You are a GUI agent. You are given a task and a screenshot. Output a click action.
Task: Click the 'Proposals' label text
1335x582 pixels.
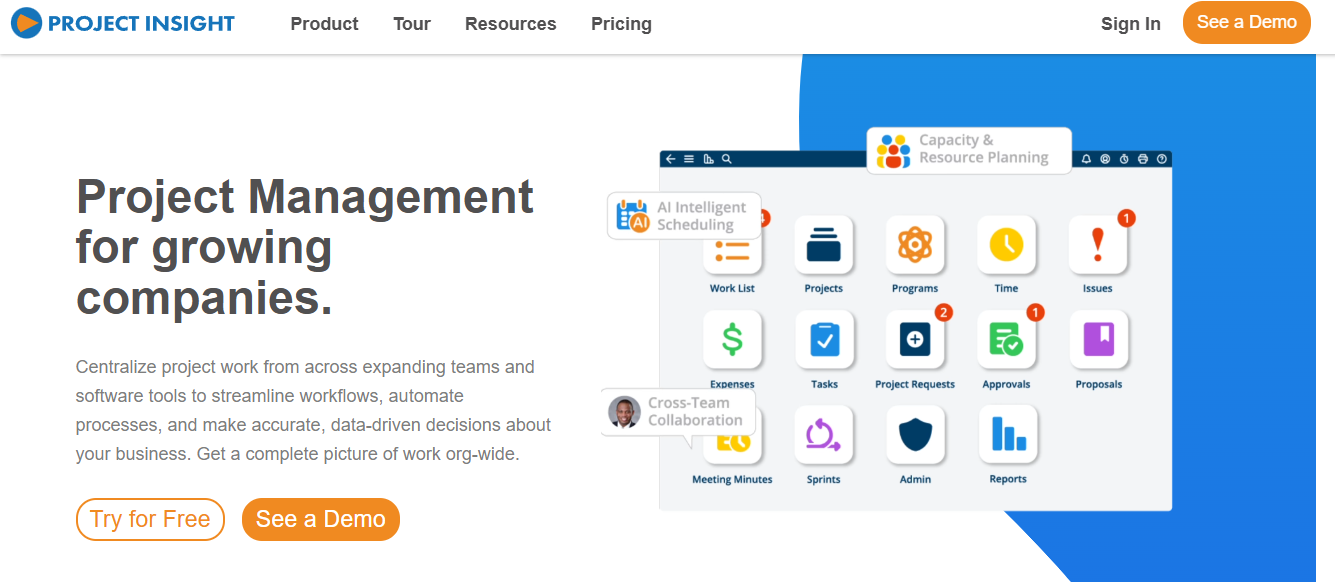(1099, 384)
